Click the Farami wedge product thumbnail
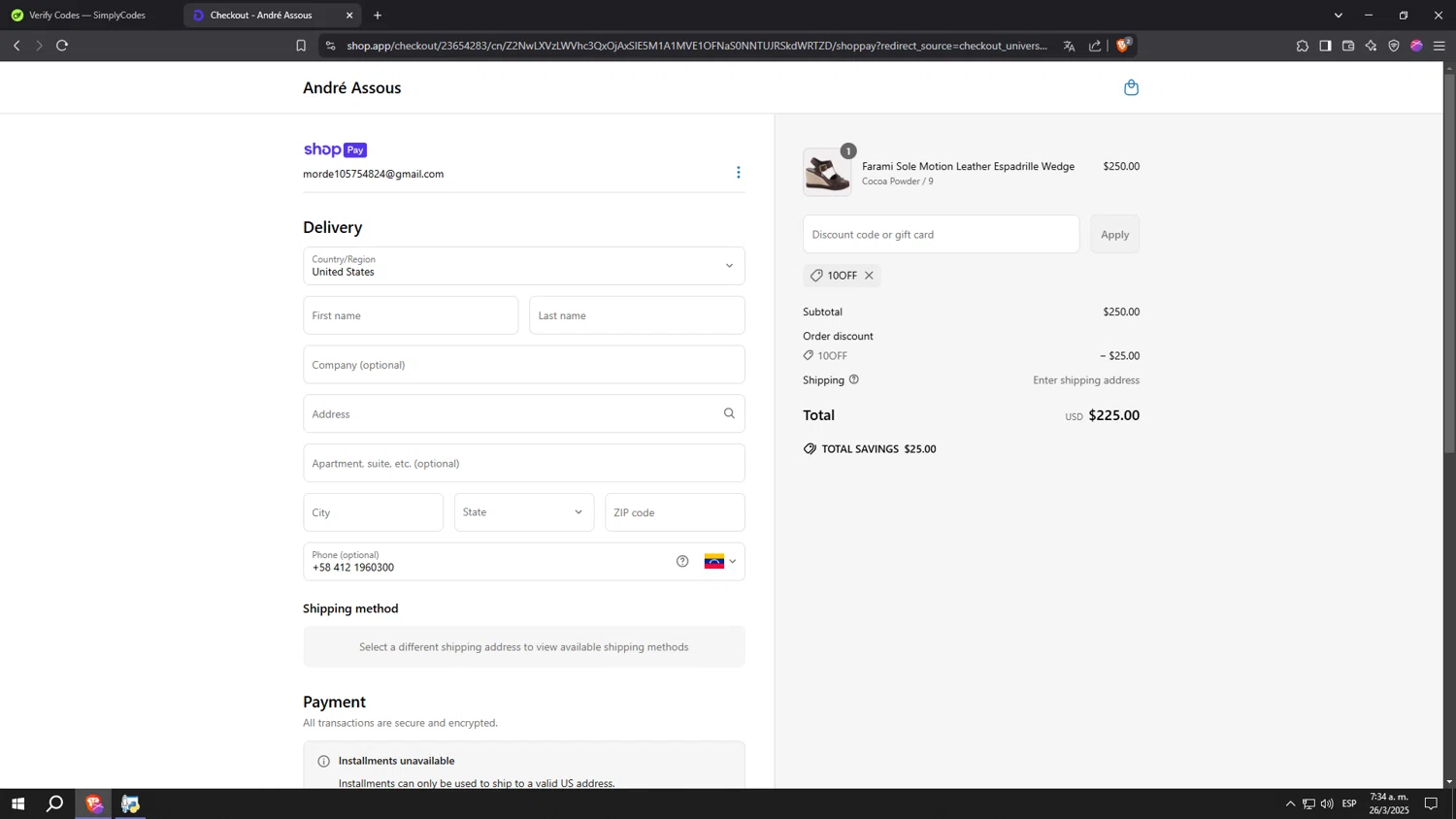 (x=827, y=173)
